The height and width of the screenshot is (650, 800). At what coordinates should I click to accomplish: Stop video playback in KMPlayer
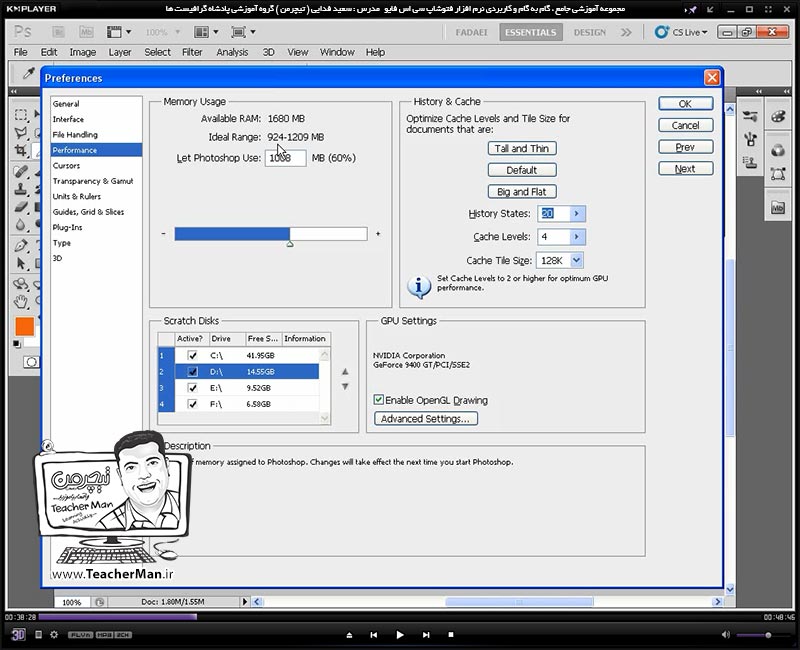point(451,635)
